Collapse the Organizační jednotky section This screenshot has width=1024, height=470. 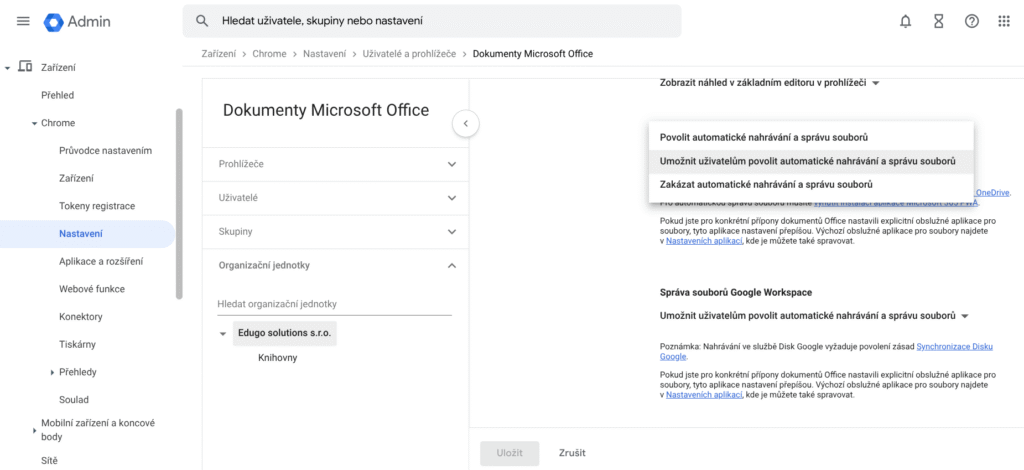(451, 265)
